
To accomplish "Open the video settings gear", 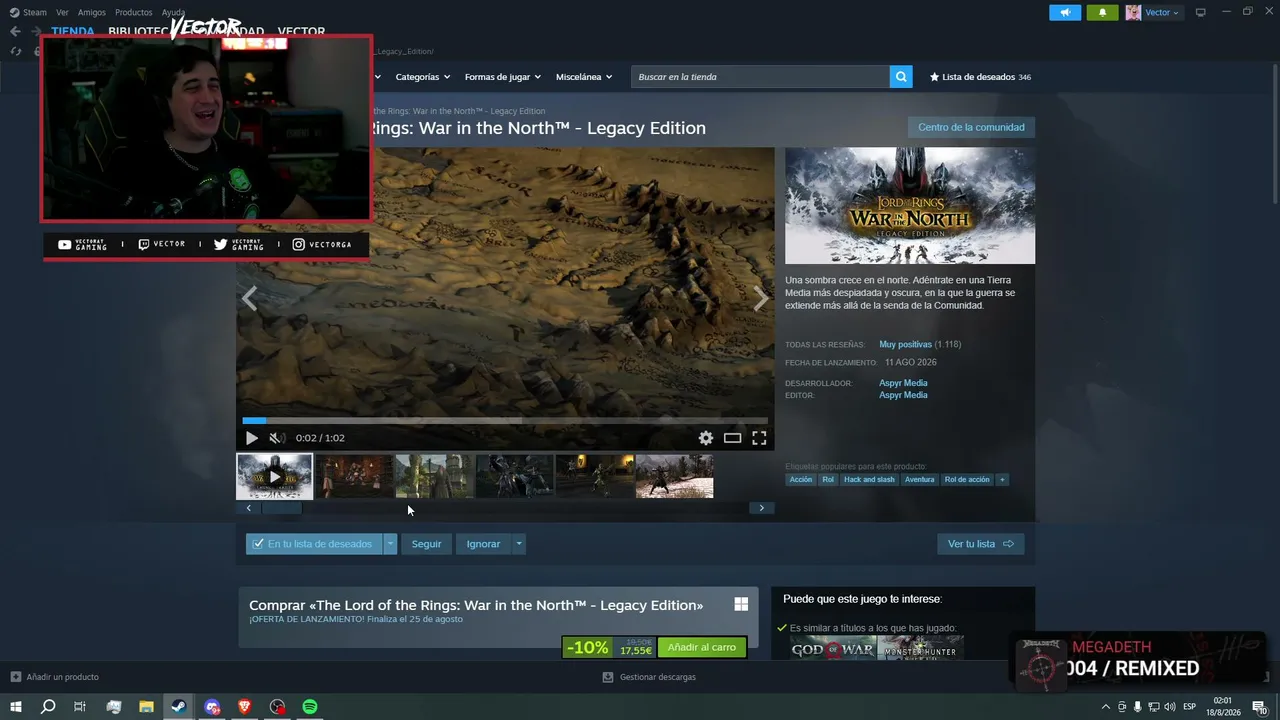I will pos(706,438).
